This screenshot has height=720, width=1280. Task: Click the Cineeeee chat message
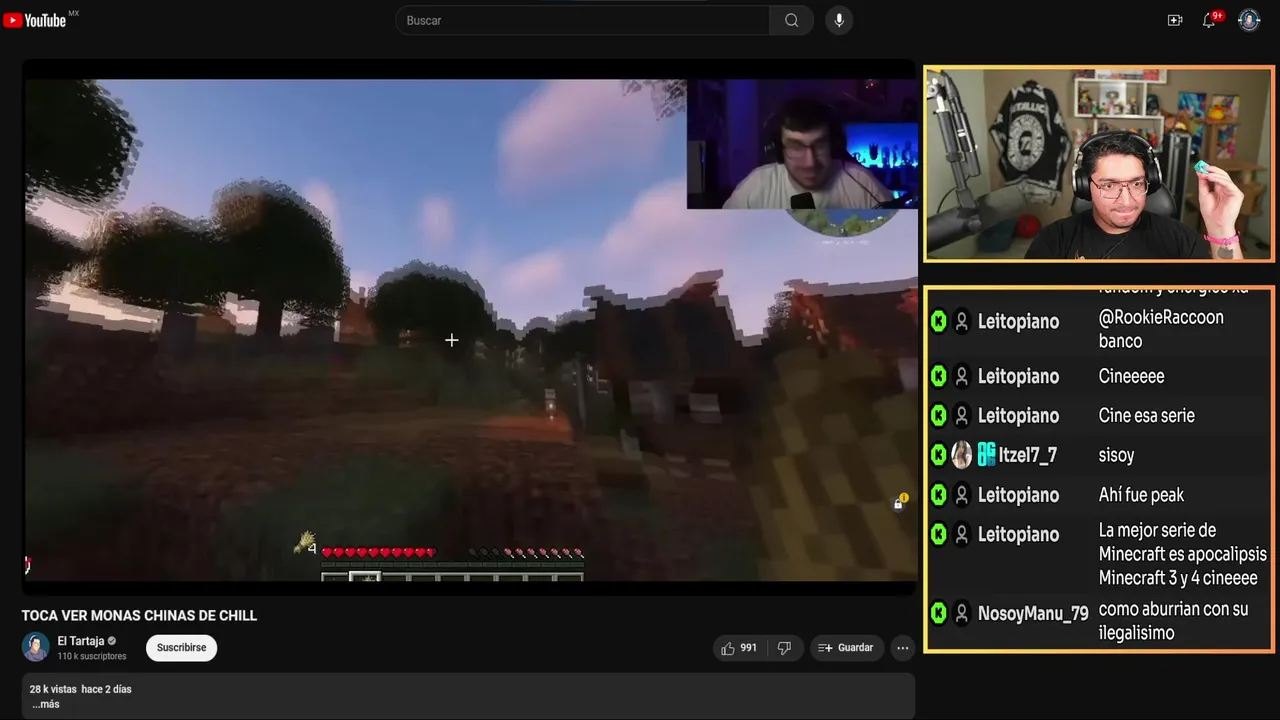(x=1131, y=376)
